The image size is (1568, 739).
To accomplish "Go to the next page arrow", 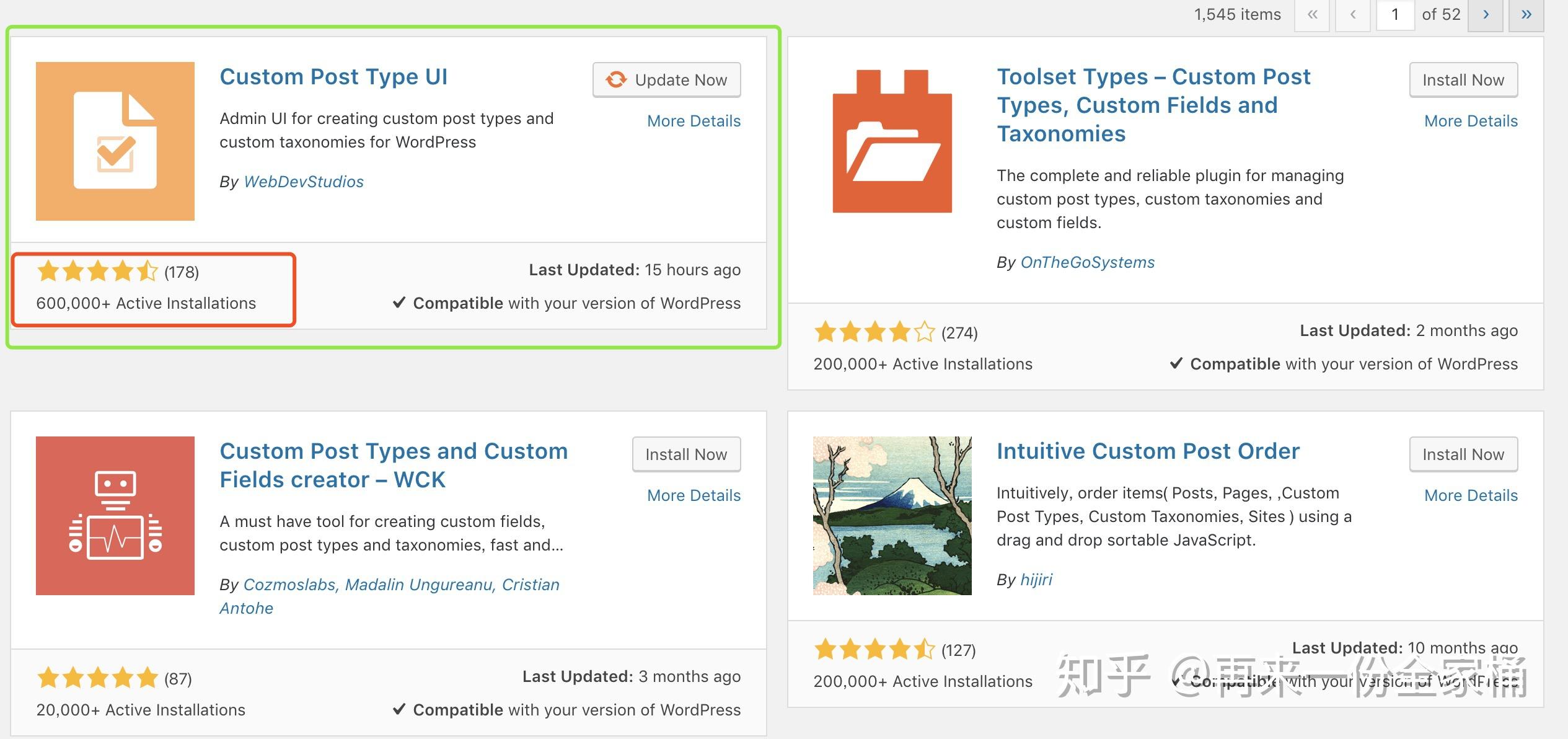I will pyautogui.click(x=1486, y=14).
